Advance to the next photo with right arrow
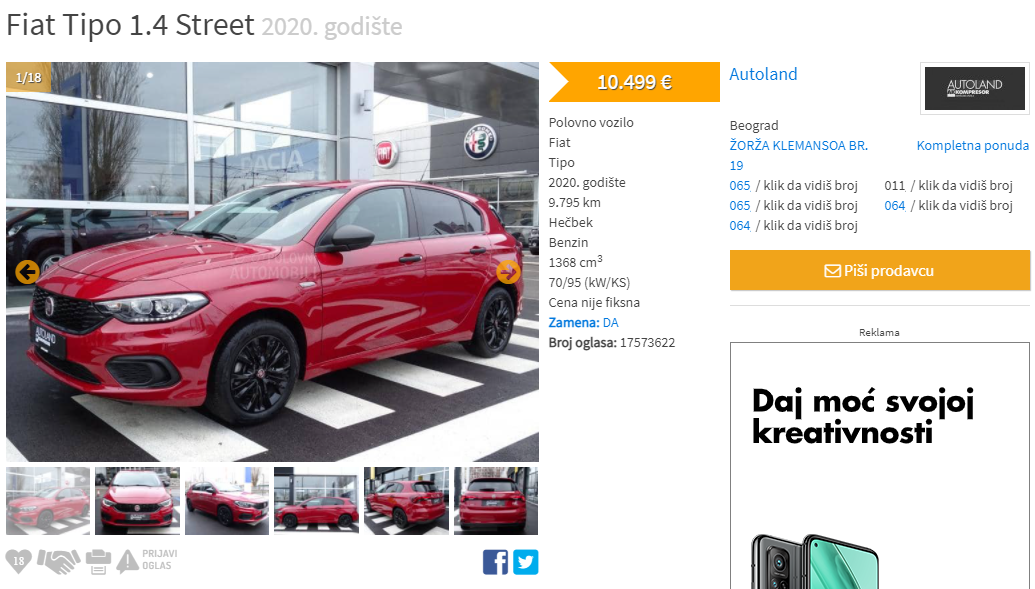The width and height of the screenshot is (1035, 589). pos(508,272)
